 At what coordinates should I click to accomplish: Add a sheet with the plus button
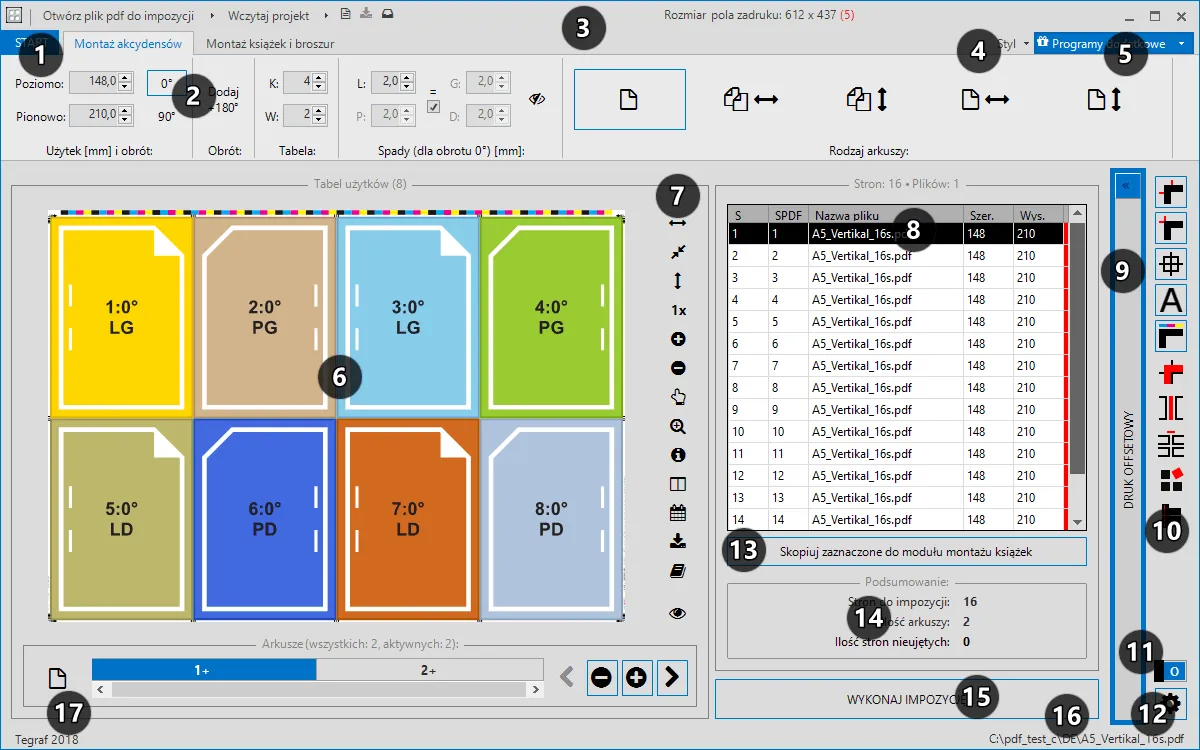637,677
